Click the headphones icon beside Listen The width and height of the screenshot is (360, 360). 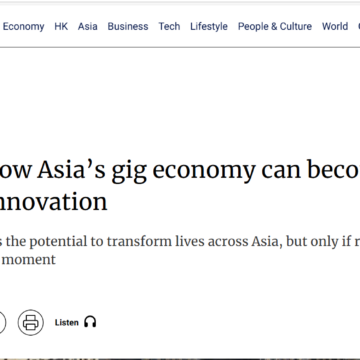(90, 322)
